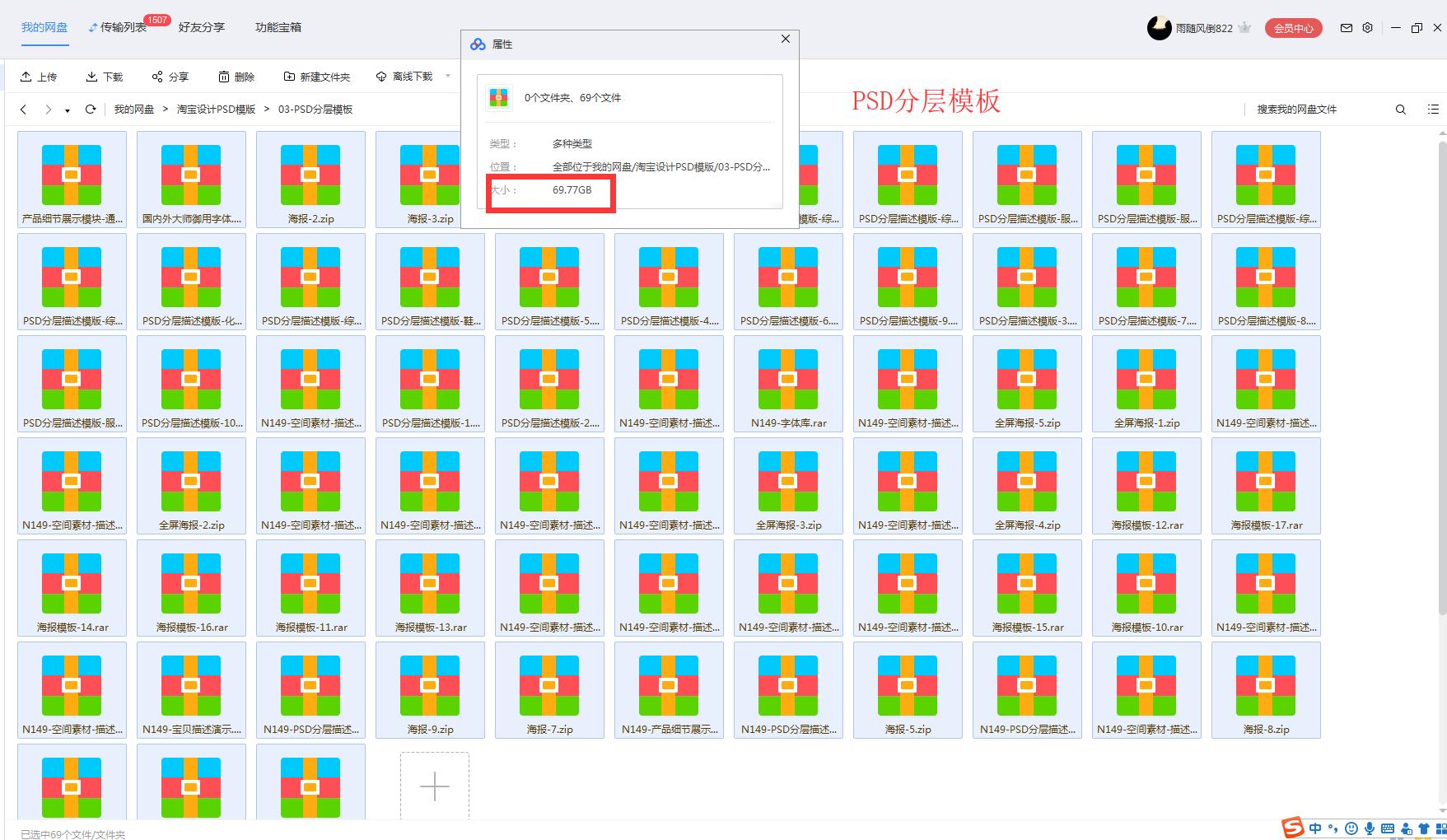The height and width of the screenshot is (840, 1447).
Task: Open the navigation history dropdown arrow
Action: 68,110
